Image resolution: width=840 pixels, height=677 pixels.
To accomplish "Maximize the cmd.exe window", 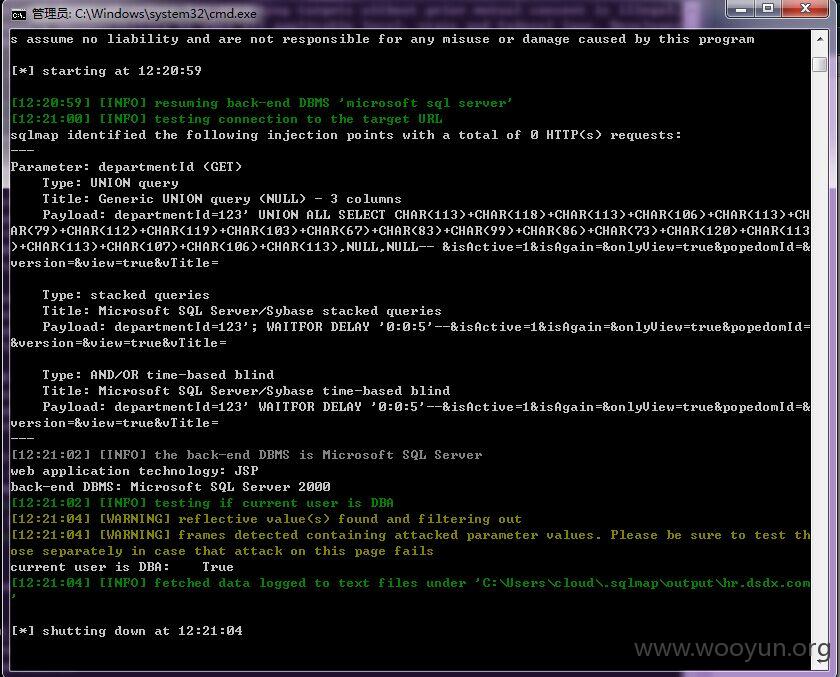I will [x=768, y=9].
